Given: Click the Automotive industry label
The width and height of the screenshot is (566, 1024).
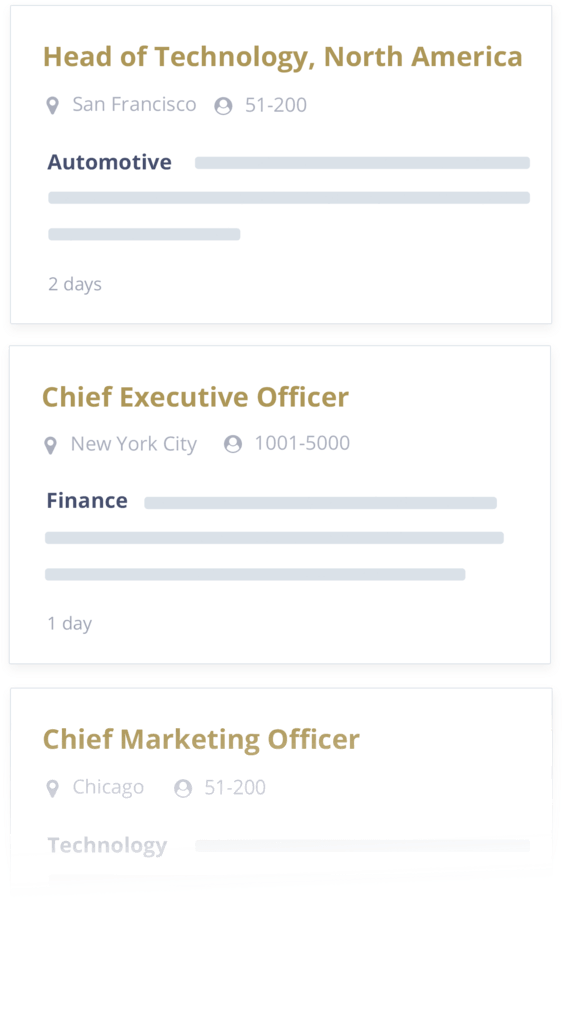Looking at the screenshot, I should pyautogui.click(x=110, y=162).
